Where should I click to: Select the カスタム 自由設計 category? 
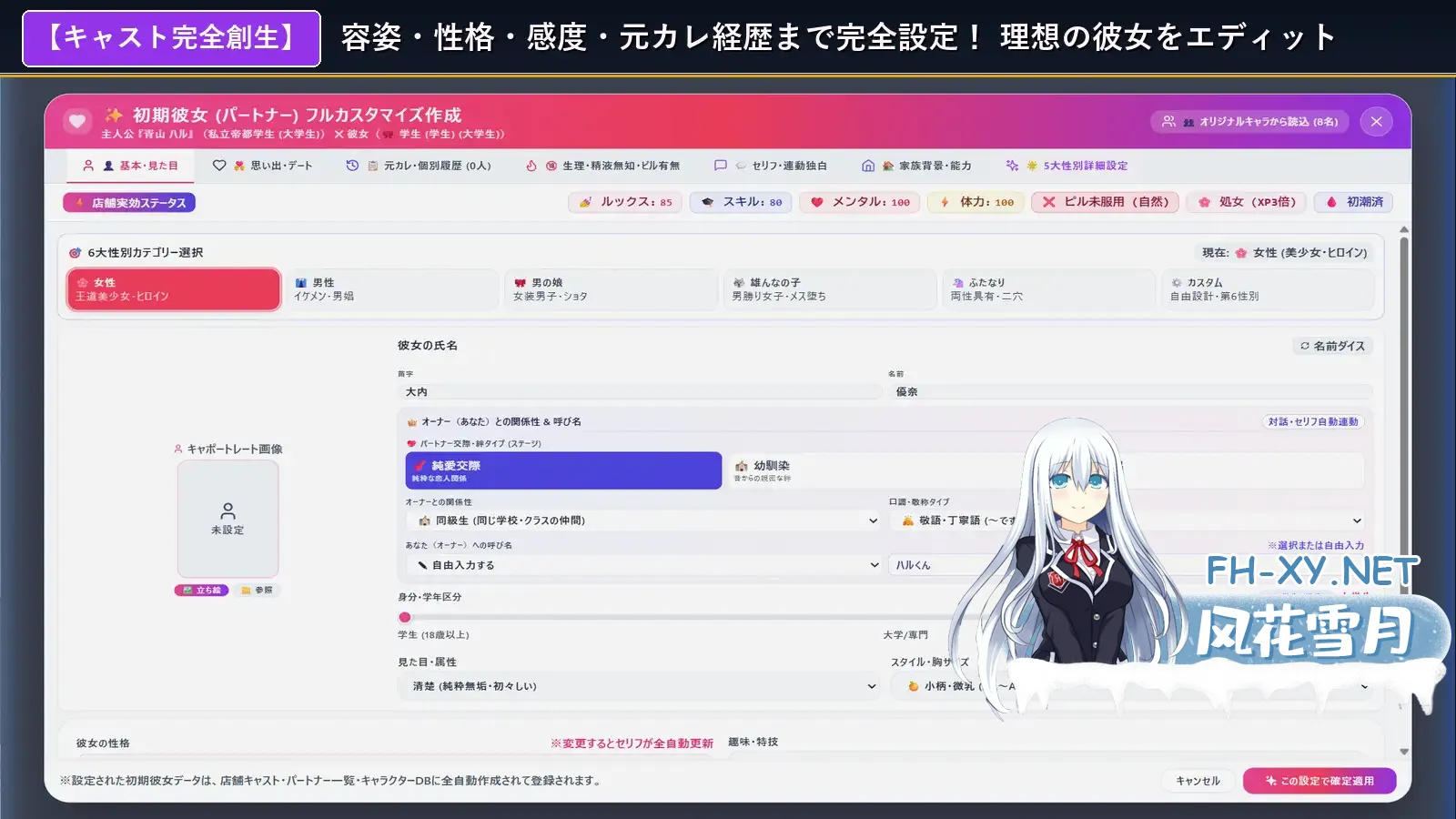pos(1268,289)
